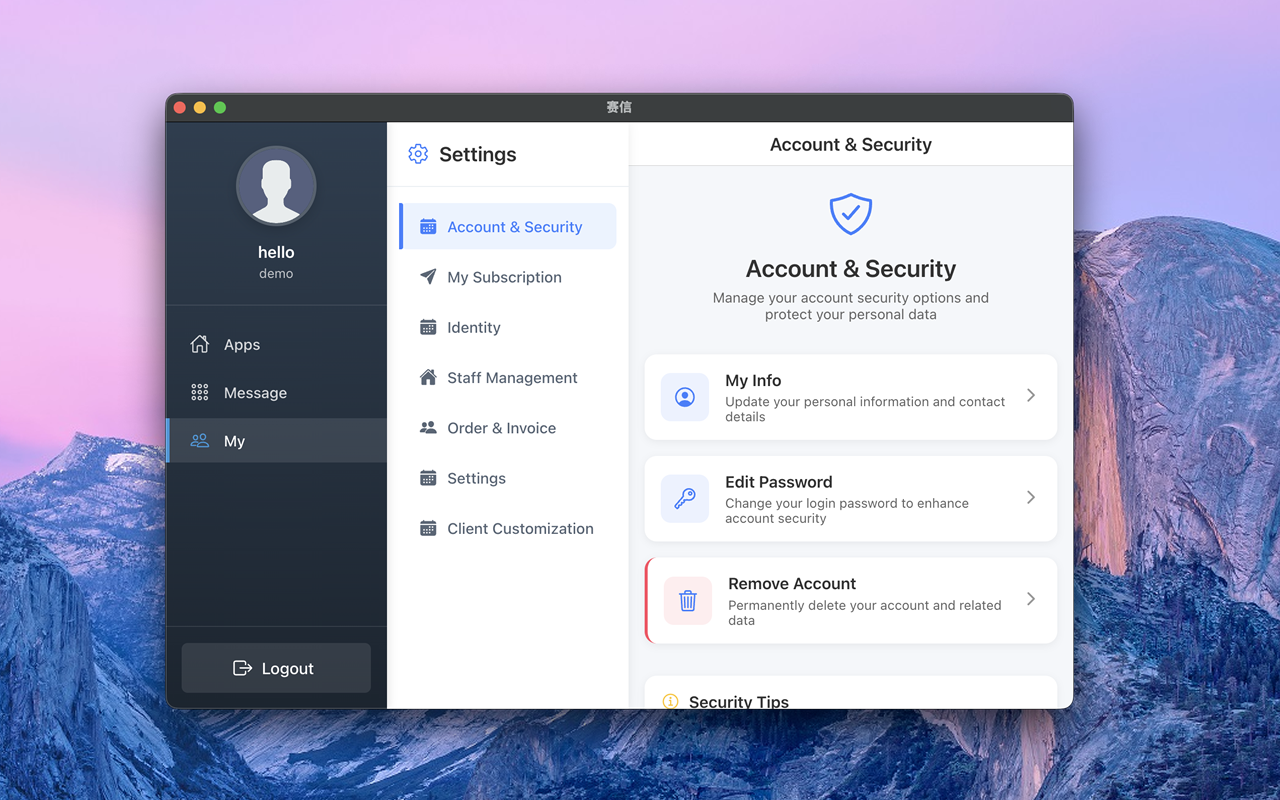Click the Remove Account trash icon
The image size is (1280, 800).
point(688,600)
